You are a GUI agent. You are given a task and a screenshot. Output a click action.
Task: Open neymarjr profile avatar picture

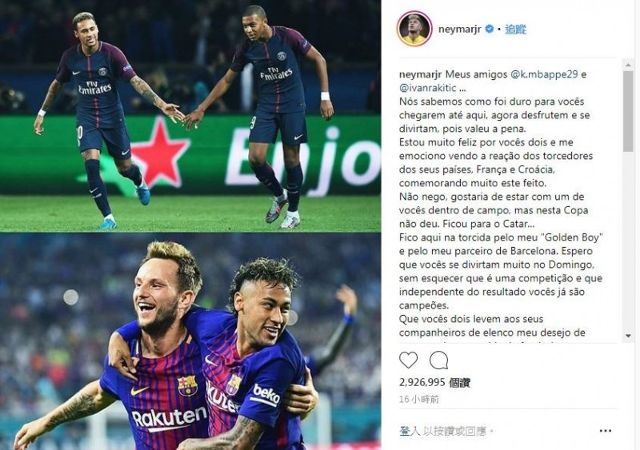[414, 29]
